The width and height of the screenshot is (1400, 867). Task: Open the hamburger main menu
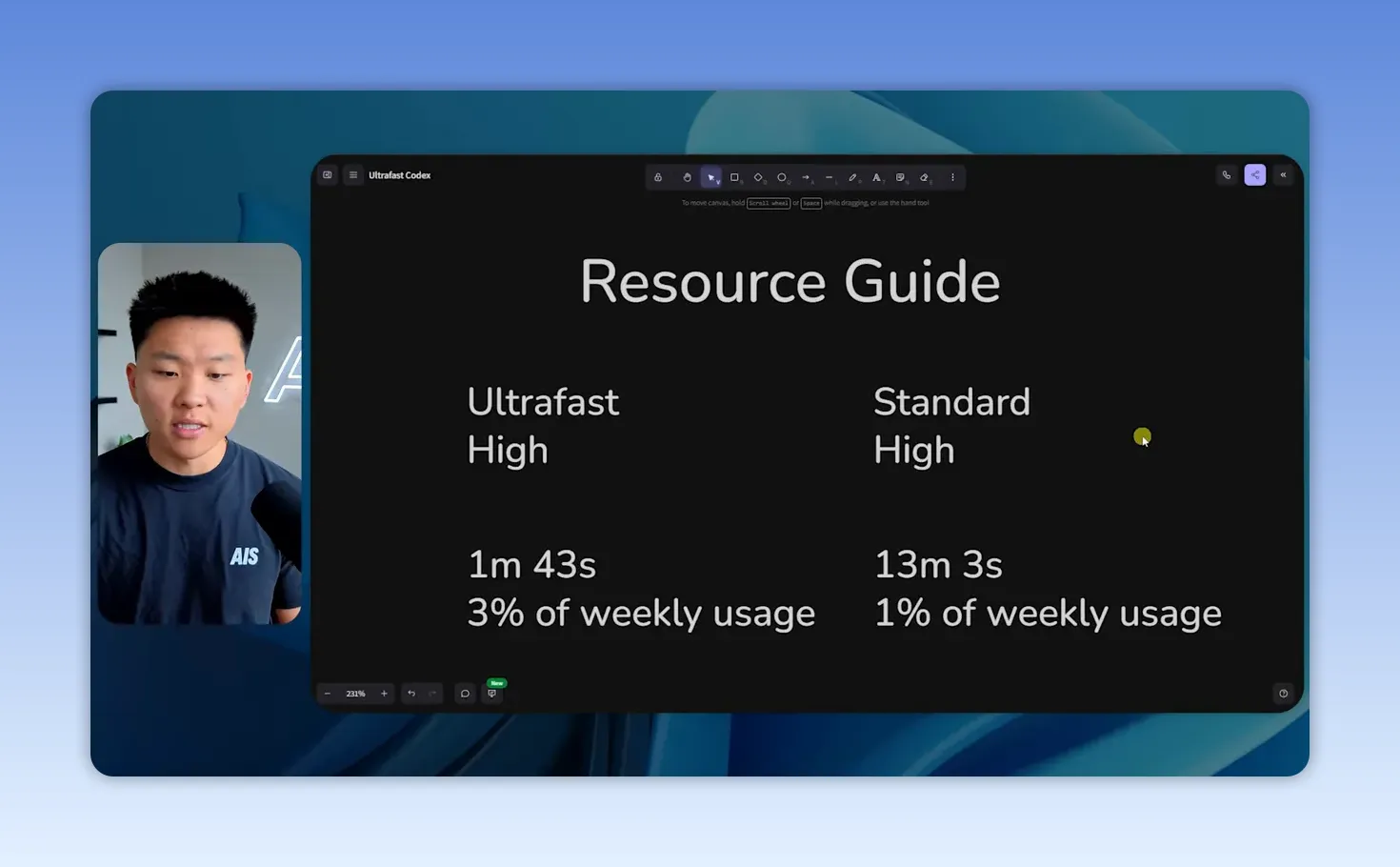(353, 175)
